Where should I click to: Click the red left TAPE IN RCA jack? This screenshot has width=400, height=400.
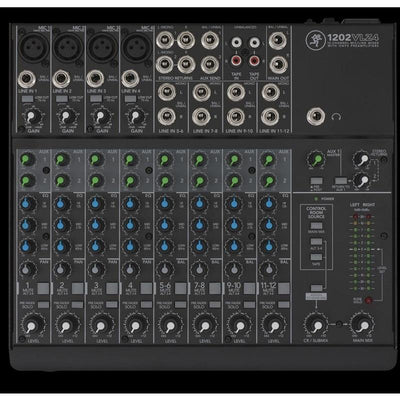click(237, 61)
